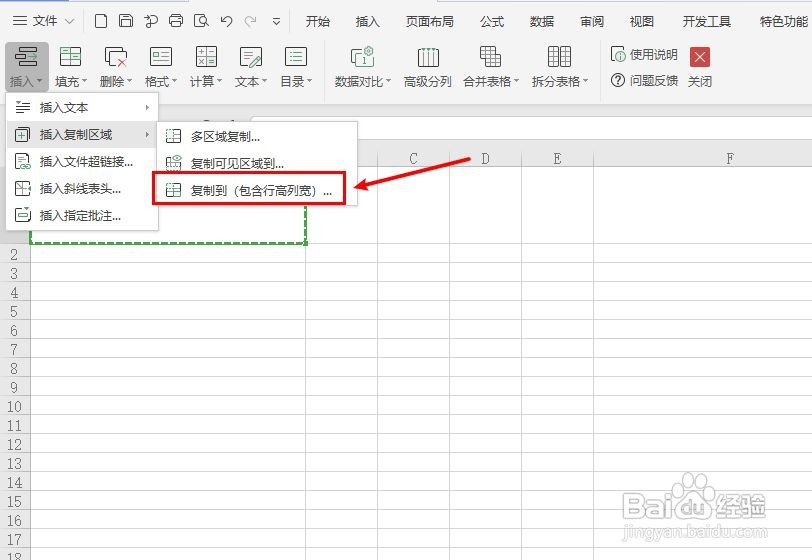Screen dimensions: 812x560
Task: Select column F header
Action: coord(730,159)
